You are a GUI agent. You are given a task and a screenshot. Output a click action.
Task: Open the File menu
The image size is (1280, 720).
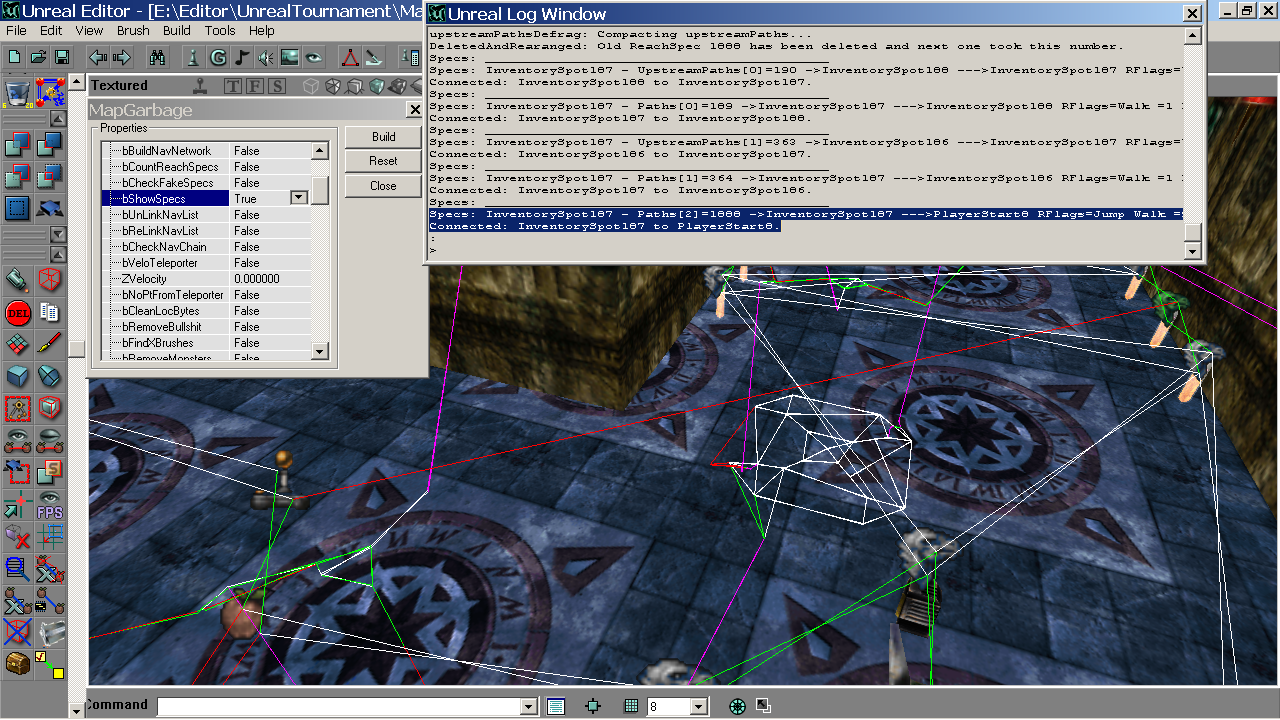(x=17, y=31)
